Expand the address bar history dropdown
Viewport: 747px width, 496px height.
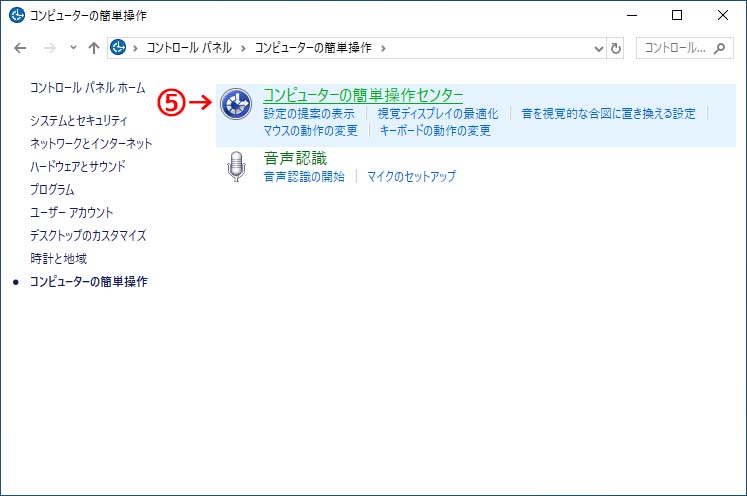tap(598, 47)
